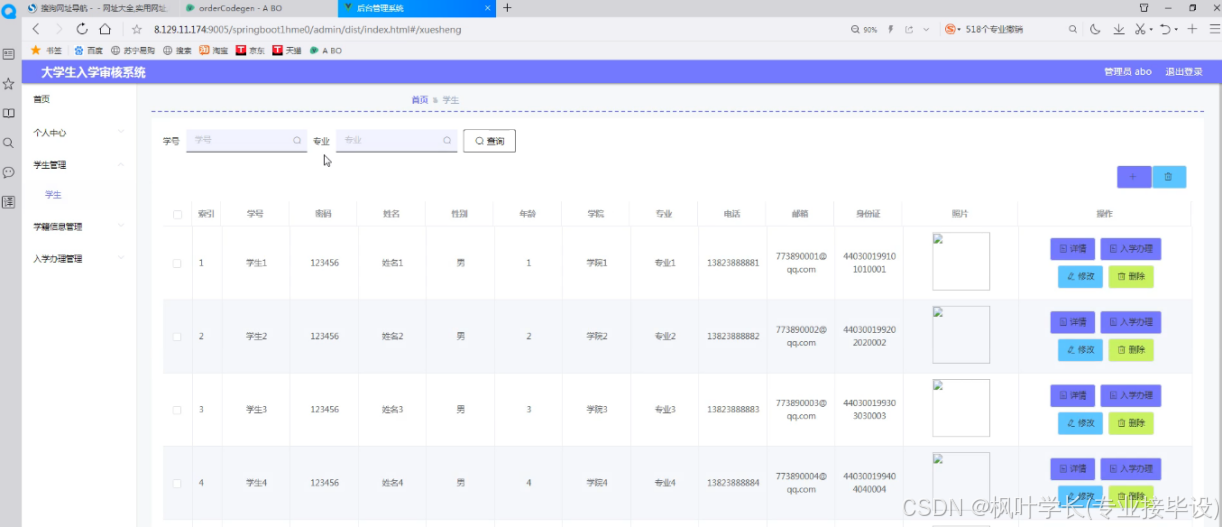
Task: Click the email 773890003@qq.com
Action: 801,409
